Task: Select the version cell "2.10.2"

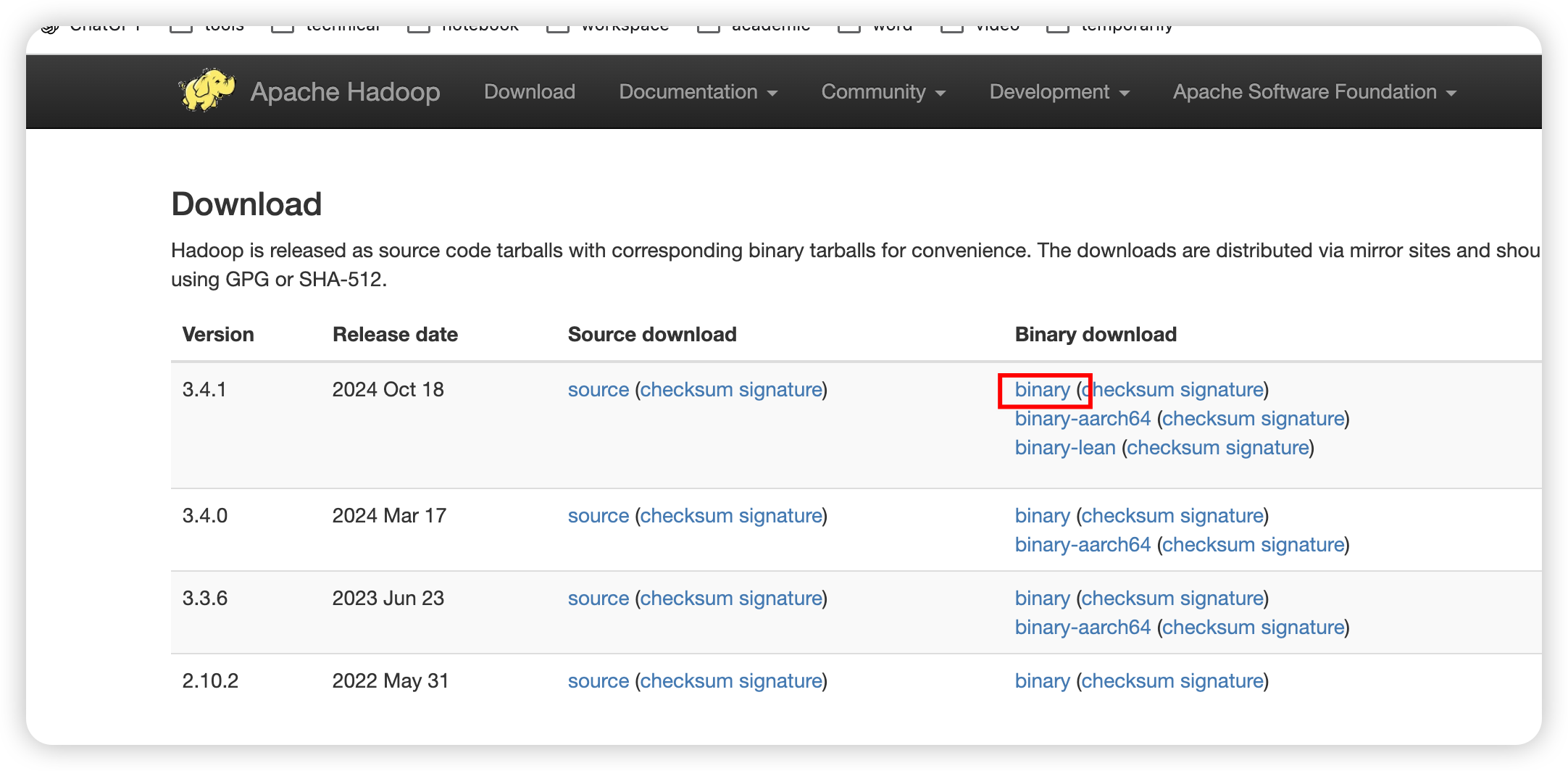Action: point(210,681)
